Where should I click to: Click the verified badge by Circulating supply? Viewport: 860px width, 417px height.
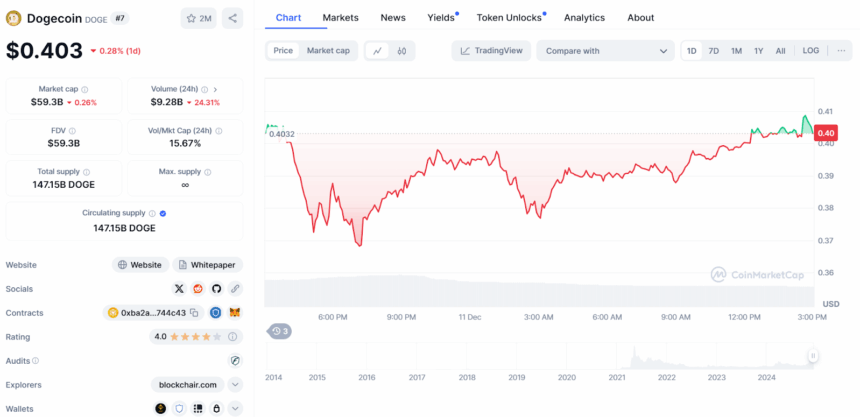click(163, 213)
